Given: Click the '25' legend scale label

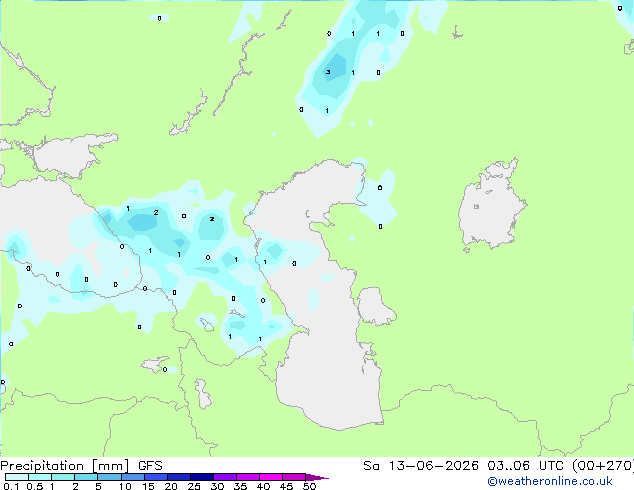Looking at the screenshot, I should point(194,486).
